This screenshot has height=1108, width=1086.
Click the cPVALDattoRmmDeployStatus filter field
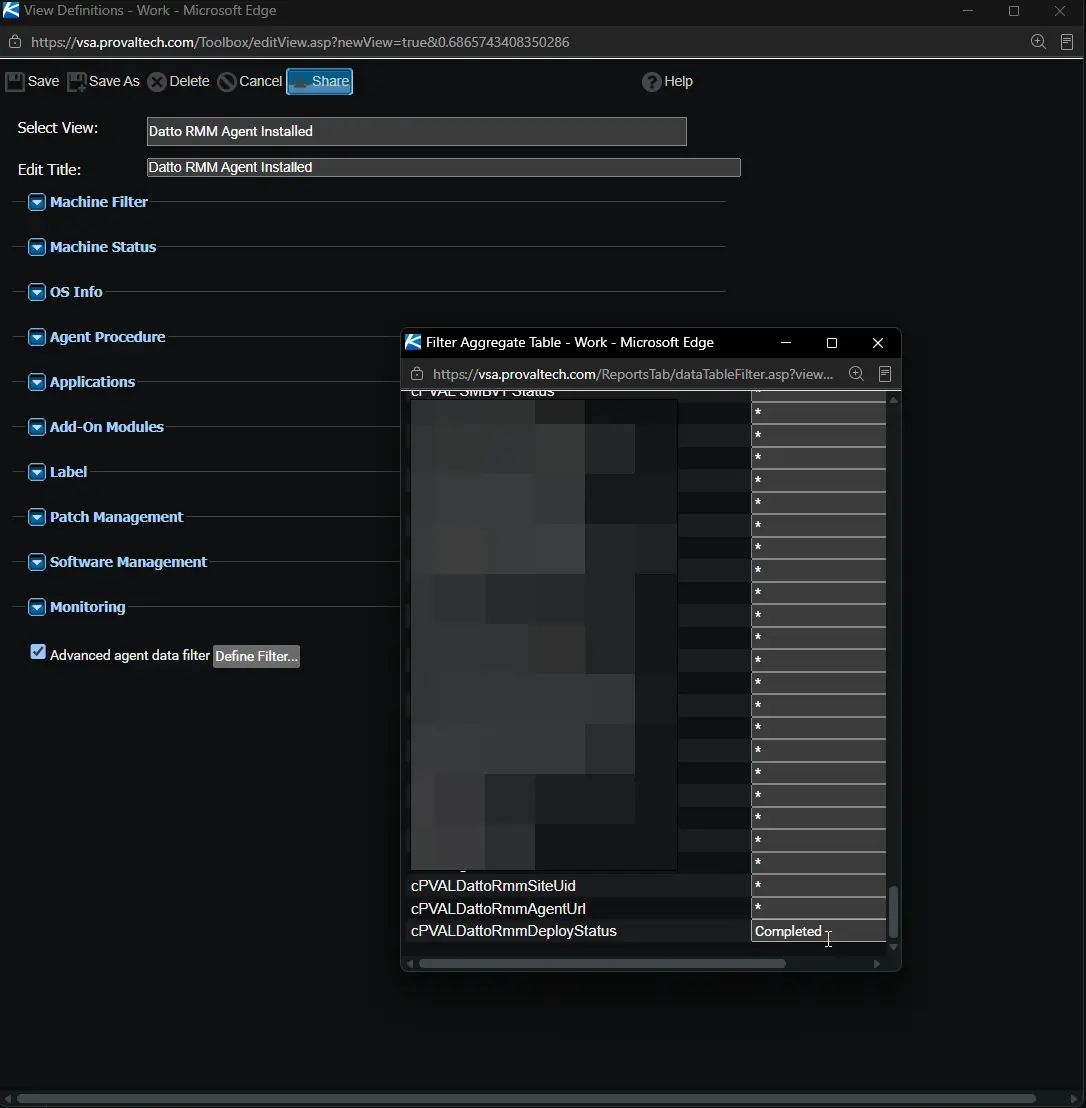coord(818,931)
